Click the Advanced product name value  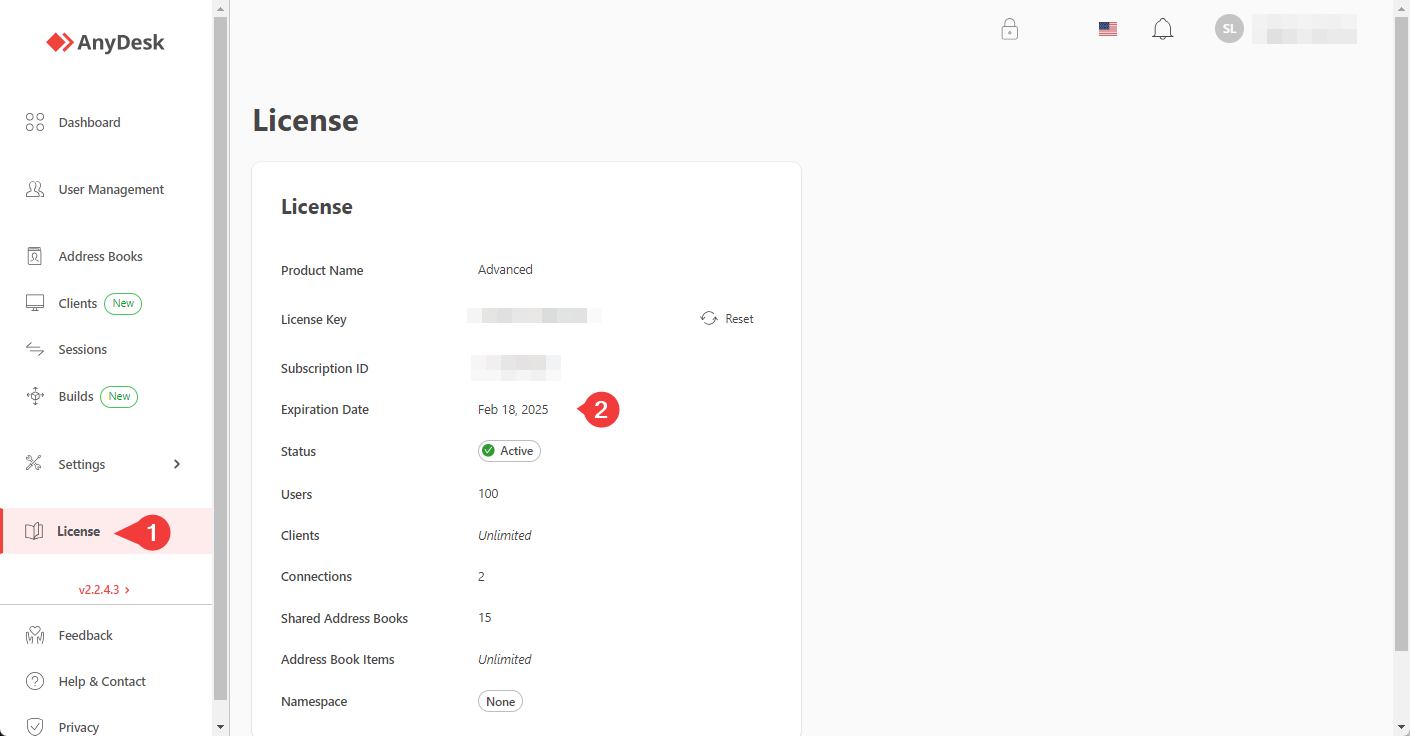coord(505,269)
